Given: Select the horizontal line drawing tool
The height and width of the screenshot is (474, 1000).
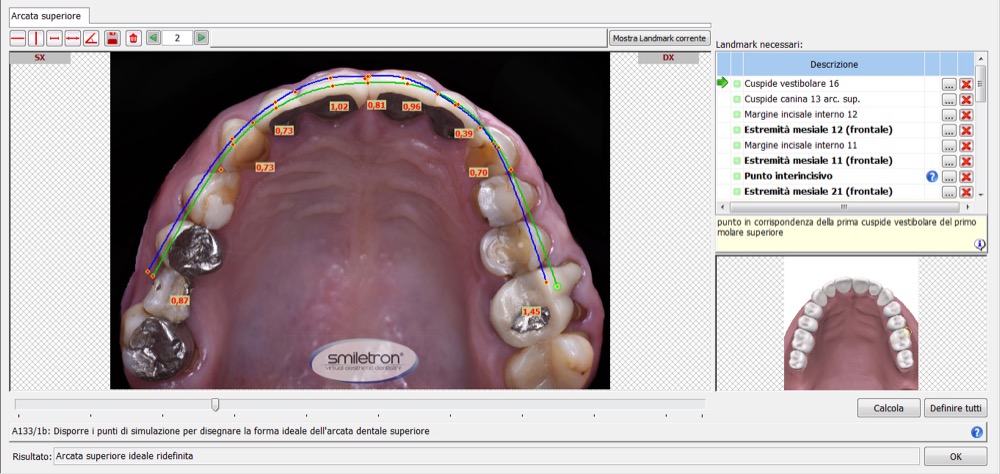Looking at the screenshot, I should [x=18, y=38].
